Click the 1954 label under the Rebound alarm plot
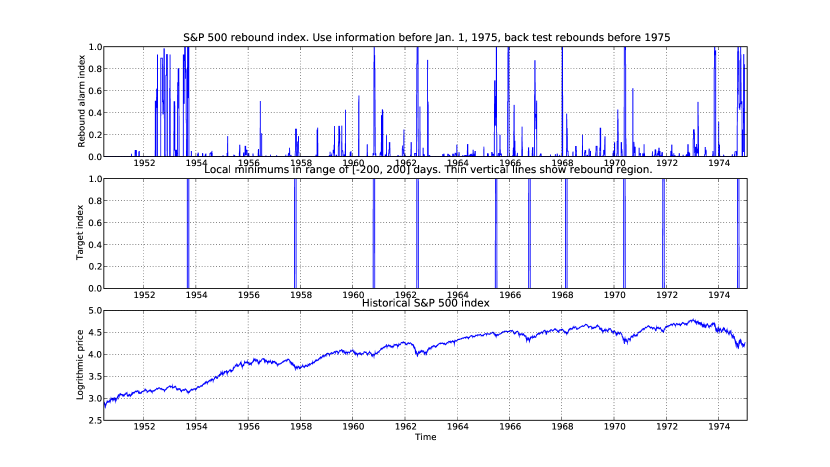The image size is (830, 467). click(x=196, y=163)
